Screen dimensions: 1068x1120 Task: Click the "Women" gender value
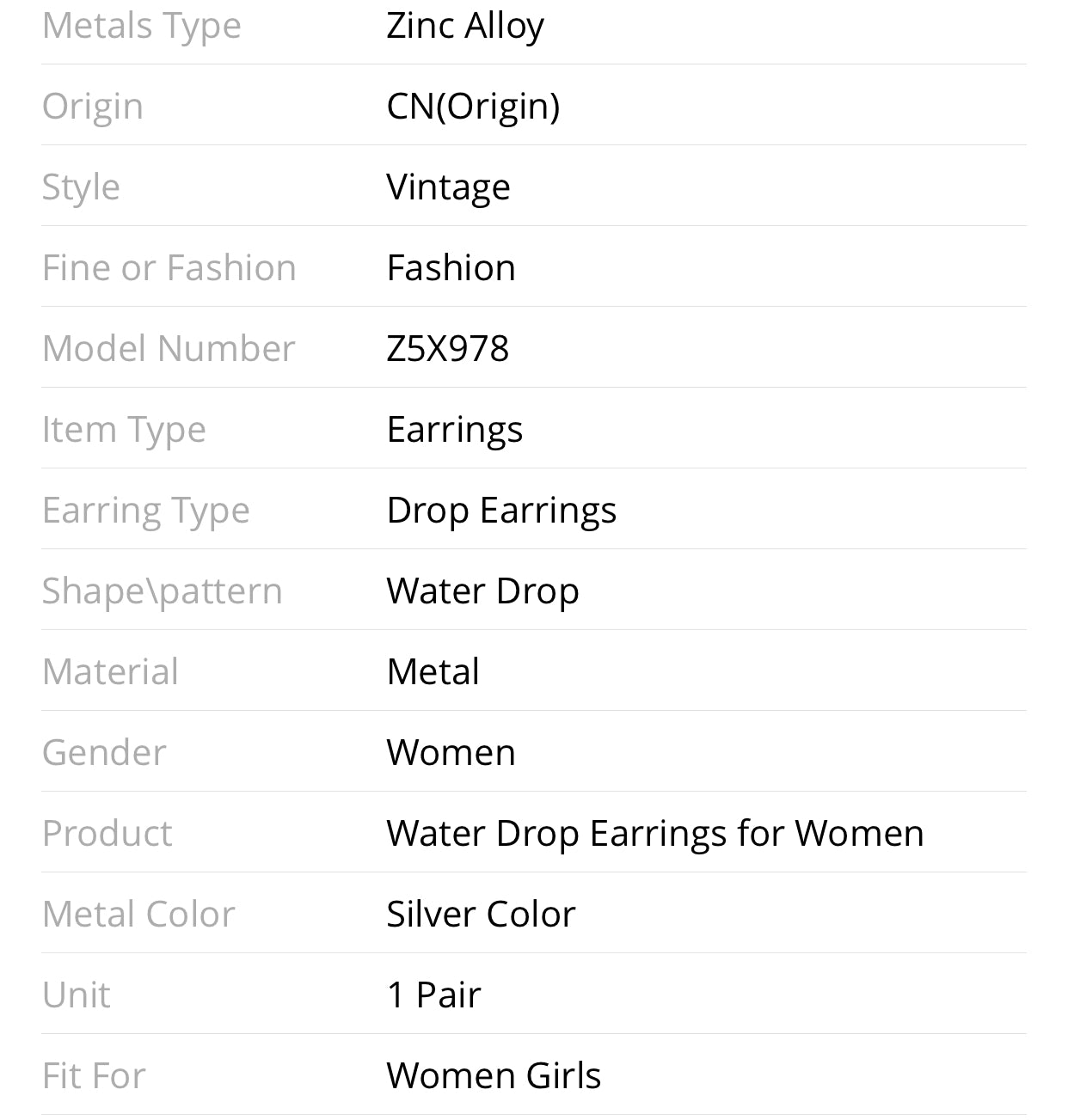[451, 753]
